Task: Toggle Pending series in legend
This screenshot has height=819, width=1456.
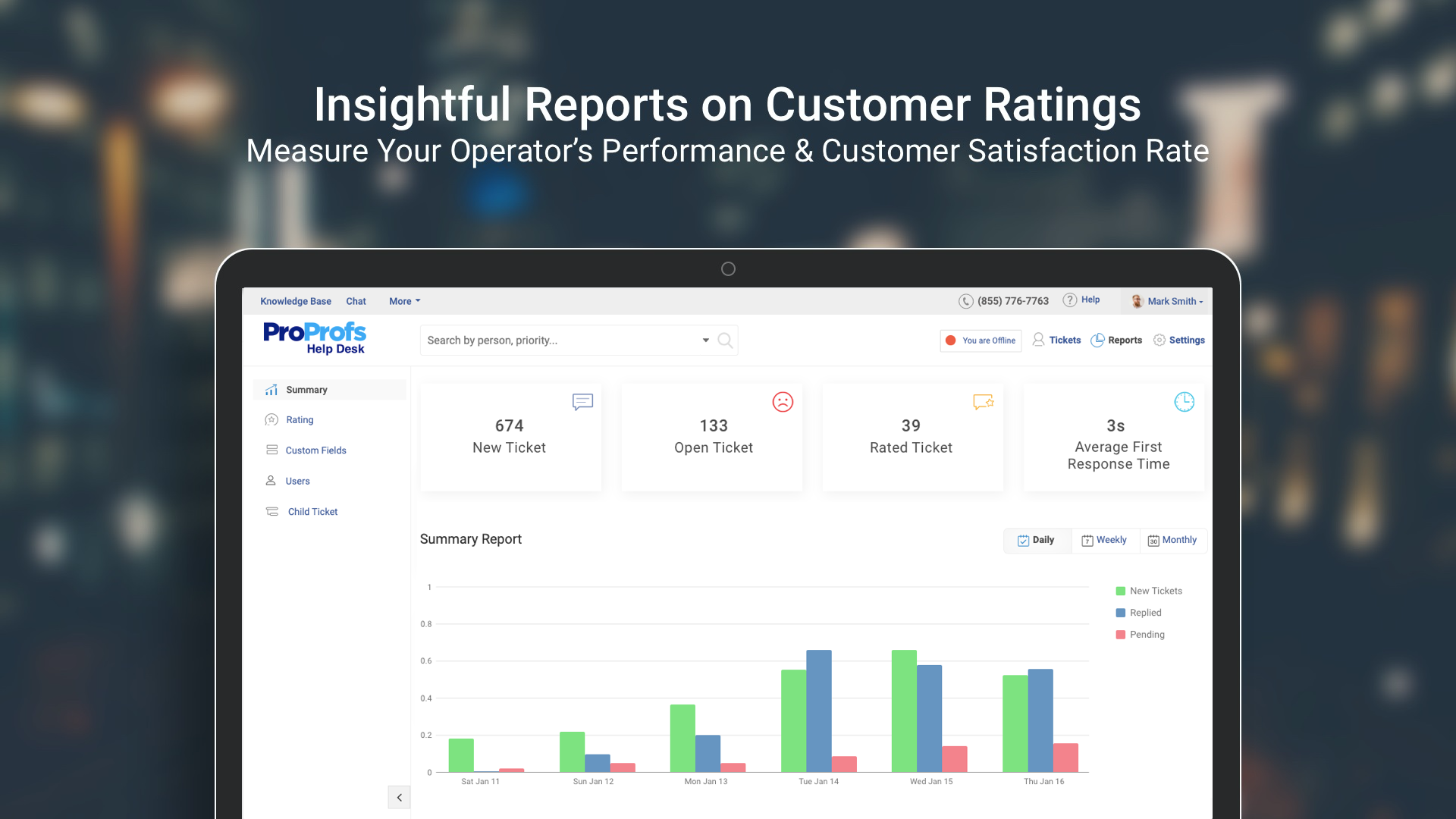Action: click(1147, 635)
